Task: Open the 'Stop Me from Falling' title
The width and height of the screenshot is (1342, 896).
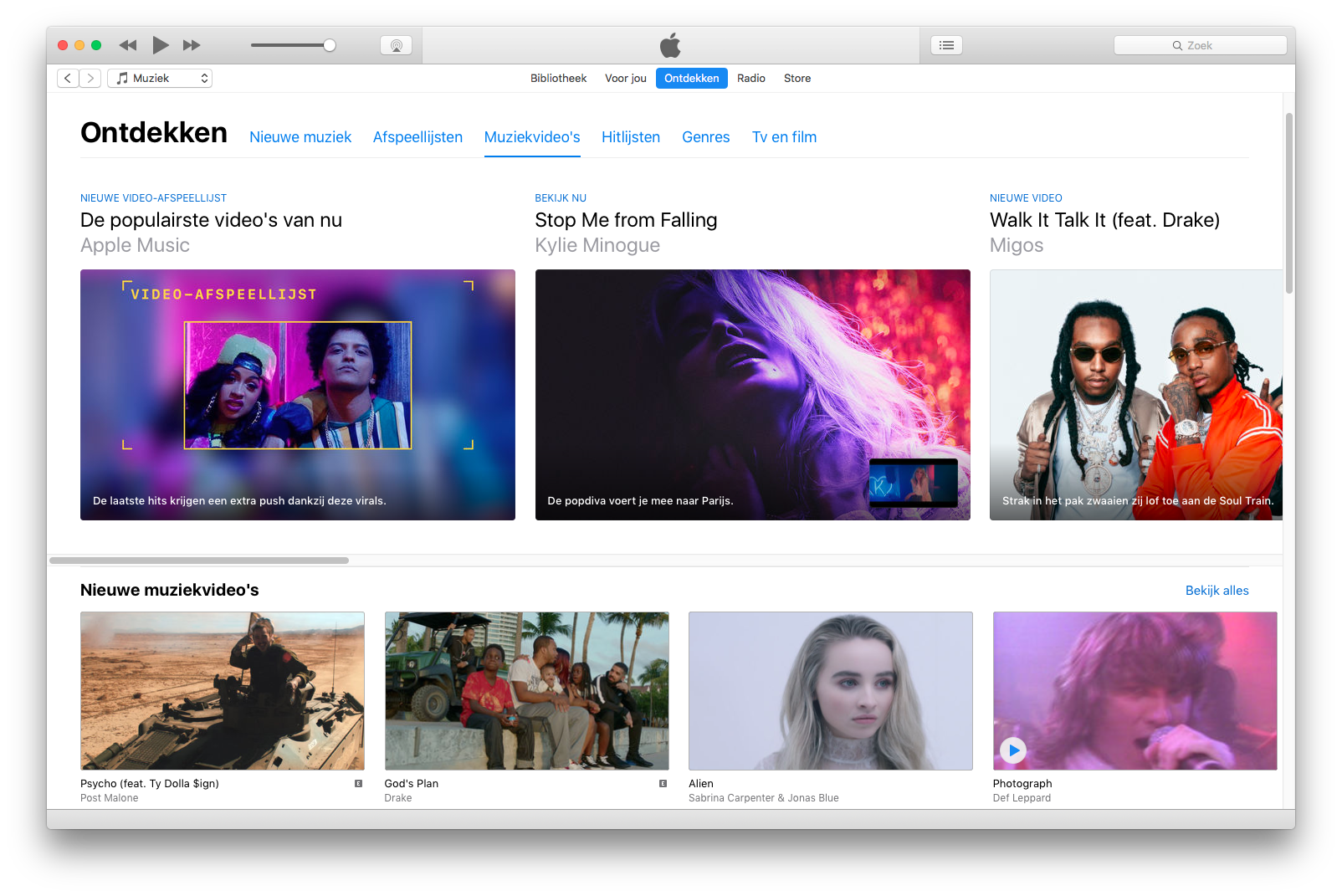Action: [x=626, y=220]
